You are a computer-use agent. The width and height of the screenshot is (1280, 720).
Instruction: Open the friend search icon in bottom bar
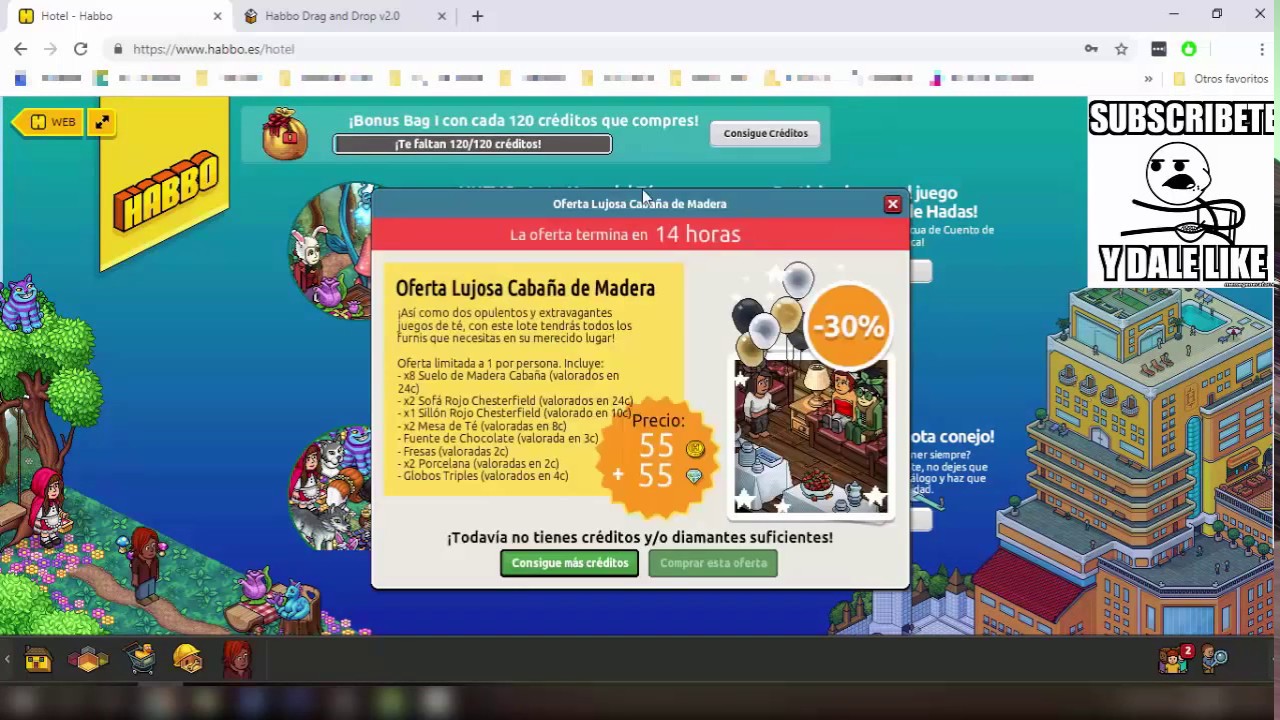(1215, 658)
